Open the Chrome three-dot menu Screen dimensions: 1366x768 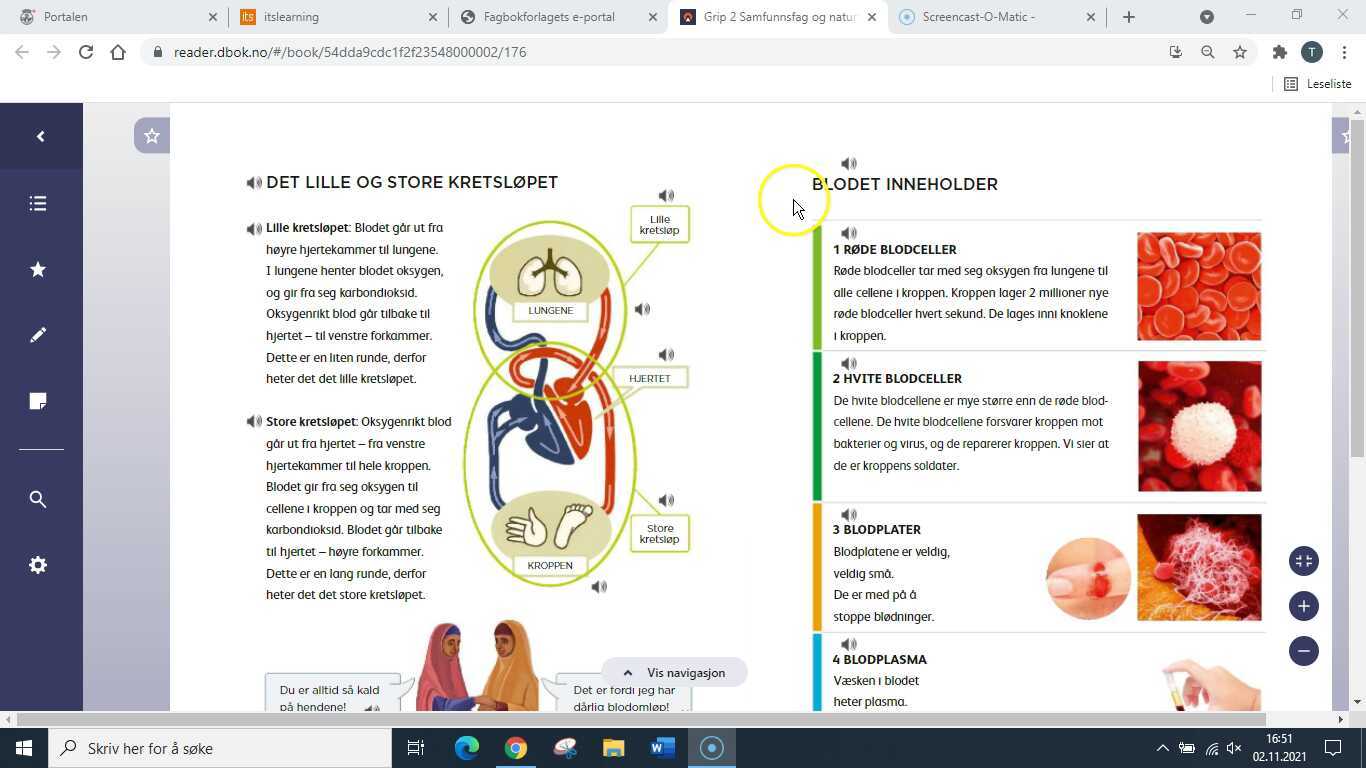pos(1343,52)
